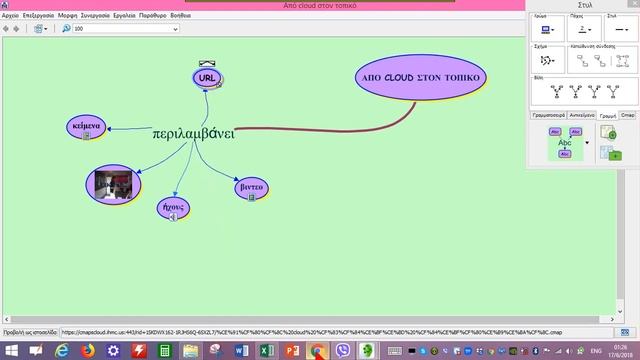Select the βιντεο concept node
The height and width of the screenshot is (360, 640).
[251, 187]
